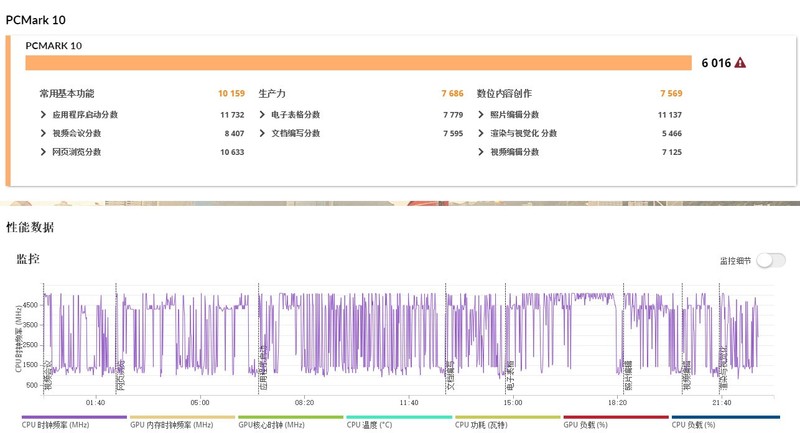Click the red warning triangle beside 6 016
This screenshot has width=800, height=433.
pos(740,63)
